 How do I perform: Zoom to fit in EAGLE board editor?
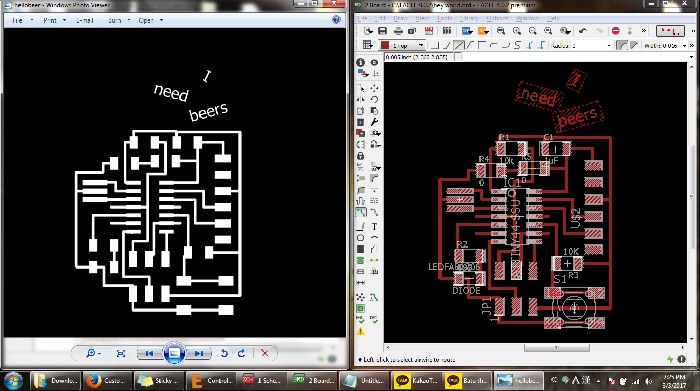501,31
